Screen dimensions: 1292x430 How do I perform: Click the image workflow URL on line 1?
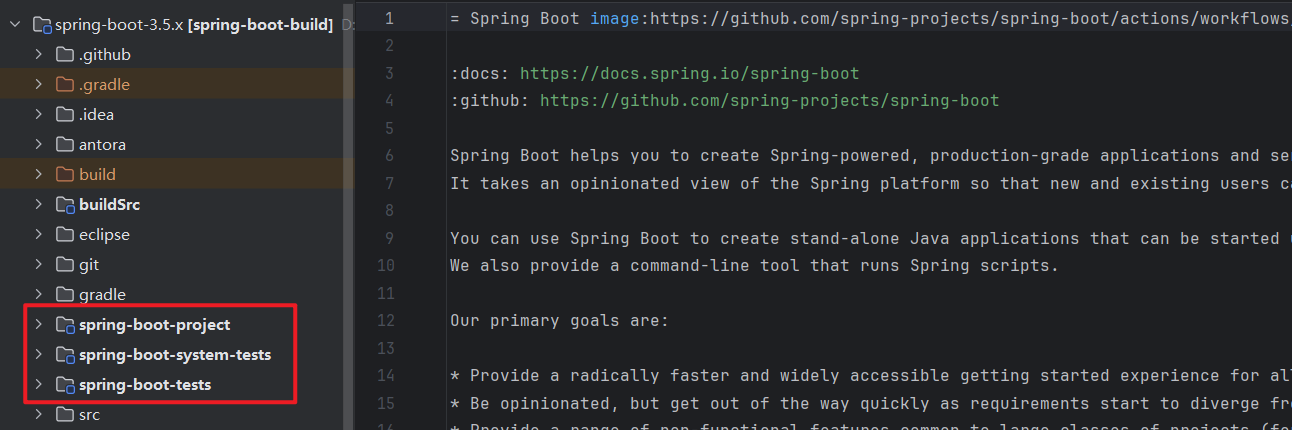point(970,19)
